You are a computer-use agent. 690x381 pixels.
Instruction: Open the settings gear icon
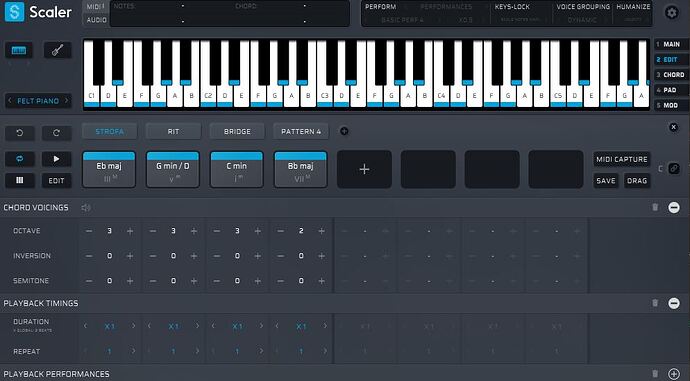click(x=672, y=12)
